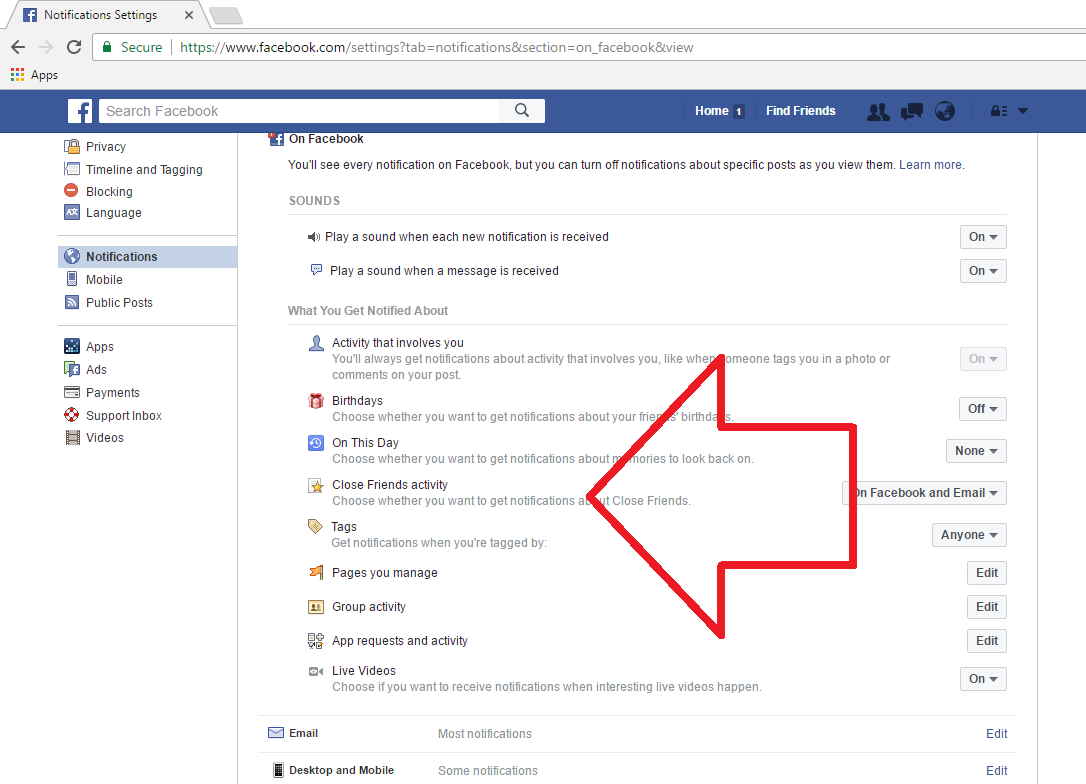
Task: Edit Desktop and Mobile notification settings
Action: pos(997,770)
